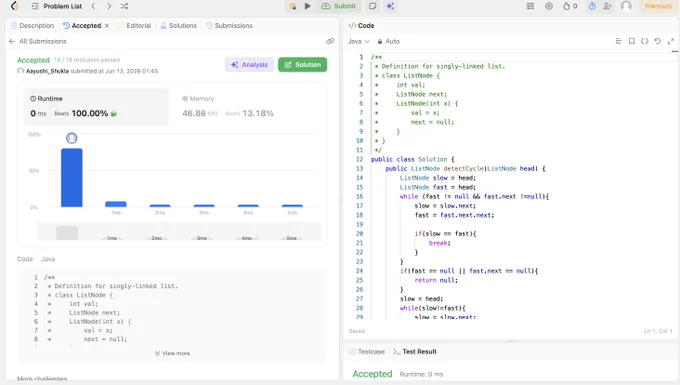Open the profile avatar menu
Image resolution: width=680 pixels, height=385 pixels.
point(626,6)
